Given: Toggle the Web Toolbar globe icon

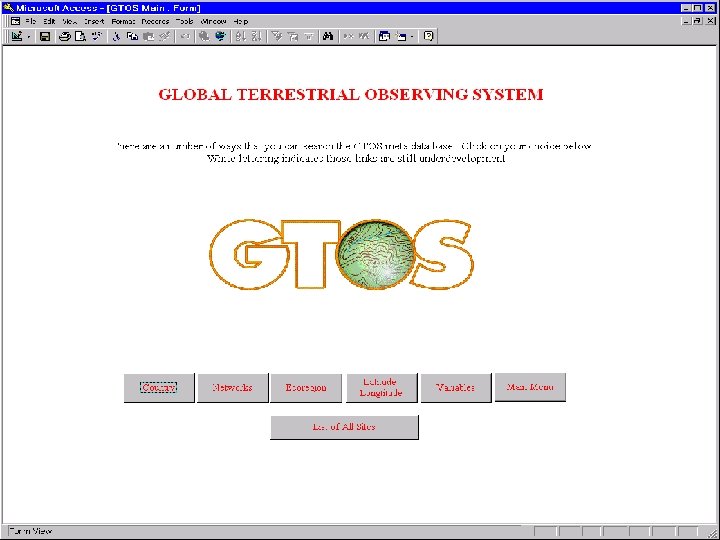Looking at the screenshot, I should click(220, 36).
